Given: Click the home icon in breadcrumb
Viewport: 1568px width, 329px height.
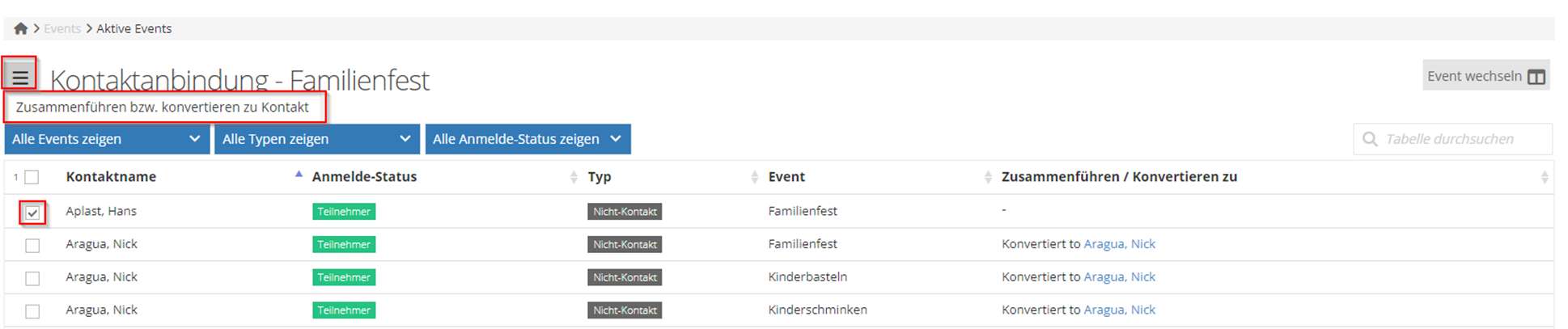Looking at the screenshot, I should point(21,29).
